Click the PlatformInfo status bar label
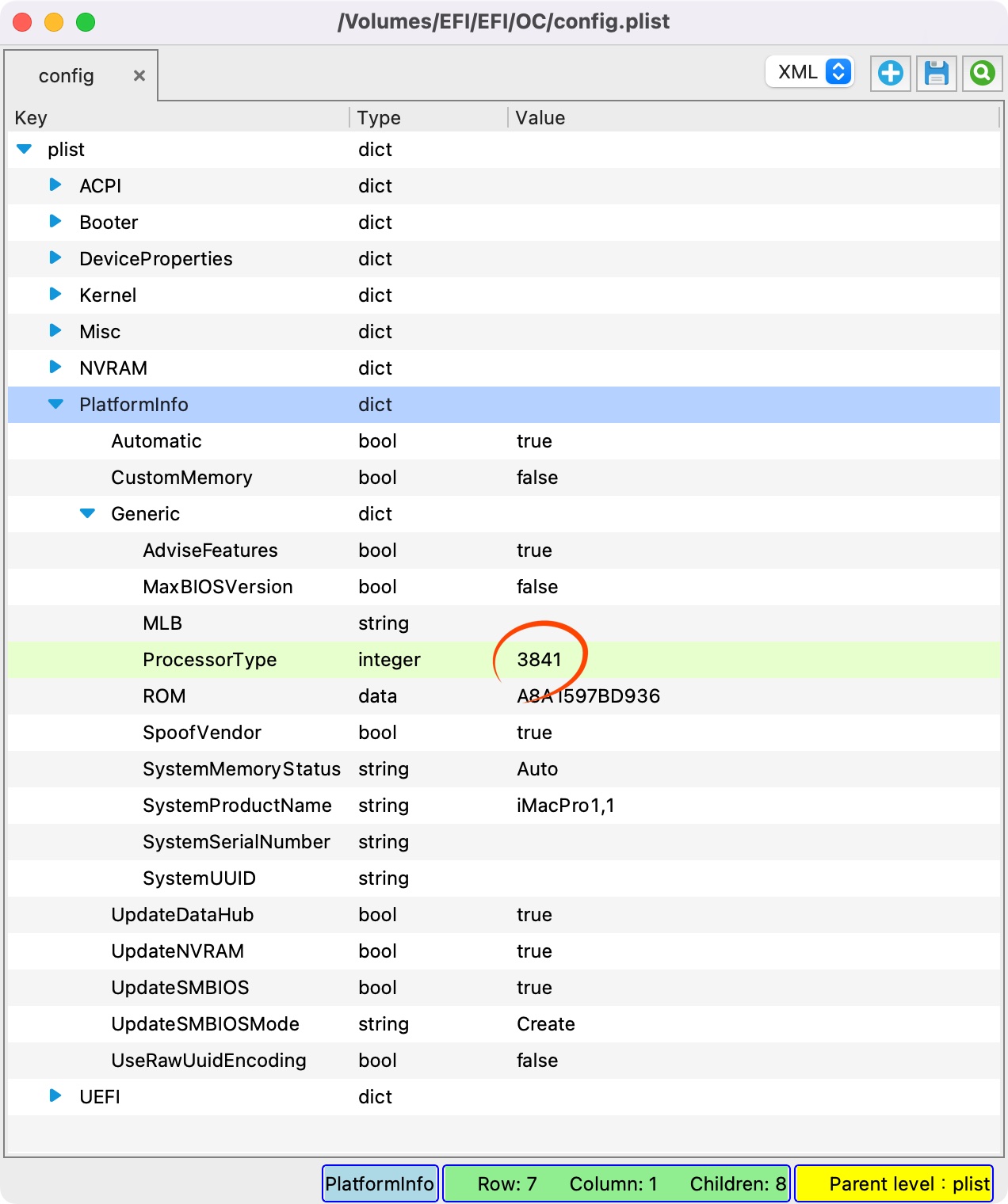This screenshot has height=1204, width=1008. [x=380, y=1183]
